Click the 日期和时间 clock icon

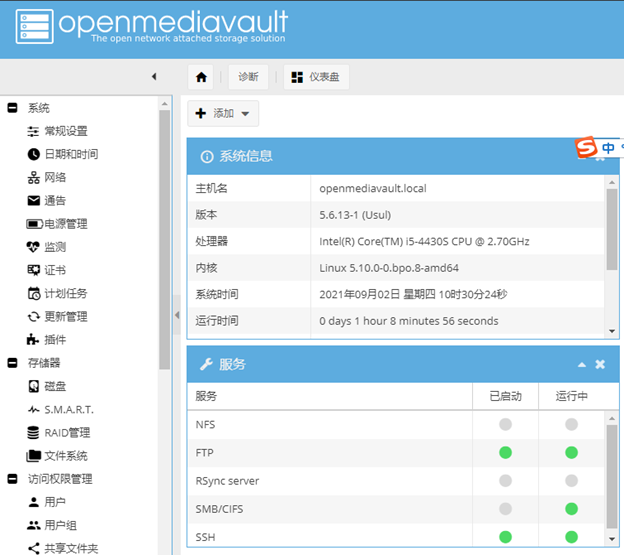point(33,154)
